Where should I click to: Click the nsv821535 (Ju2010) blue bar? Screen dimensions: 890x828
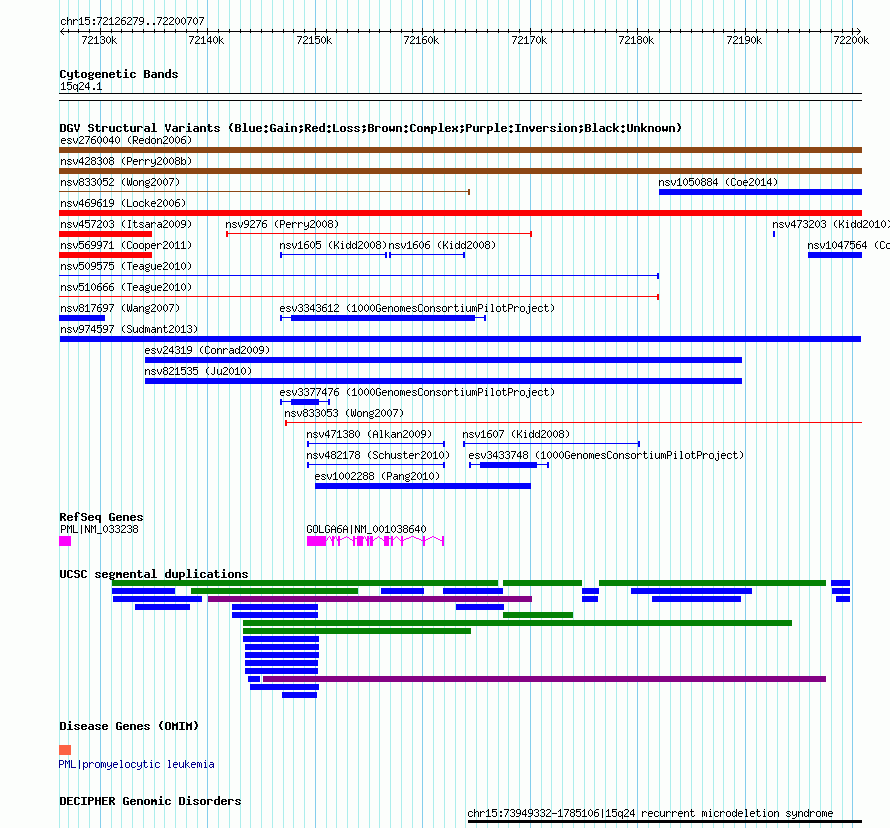tap(443, 381)
